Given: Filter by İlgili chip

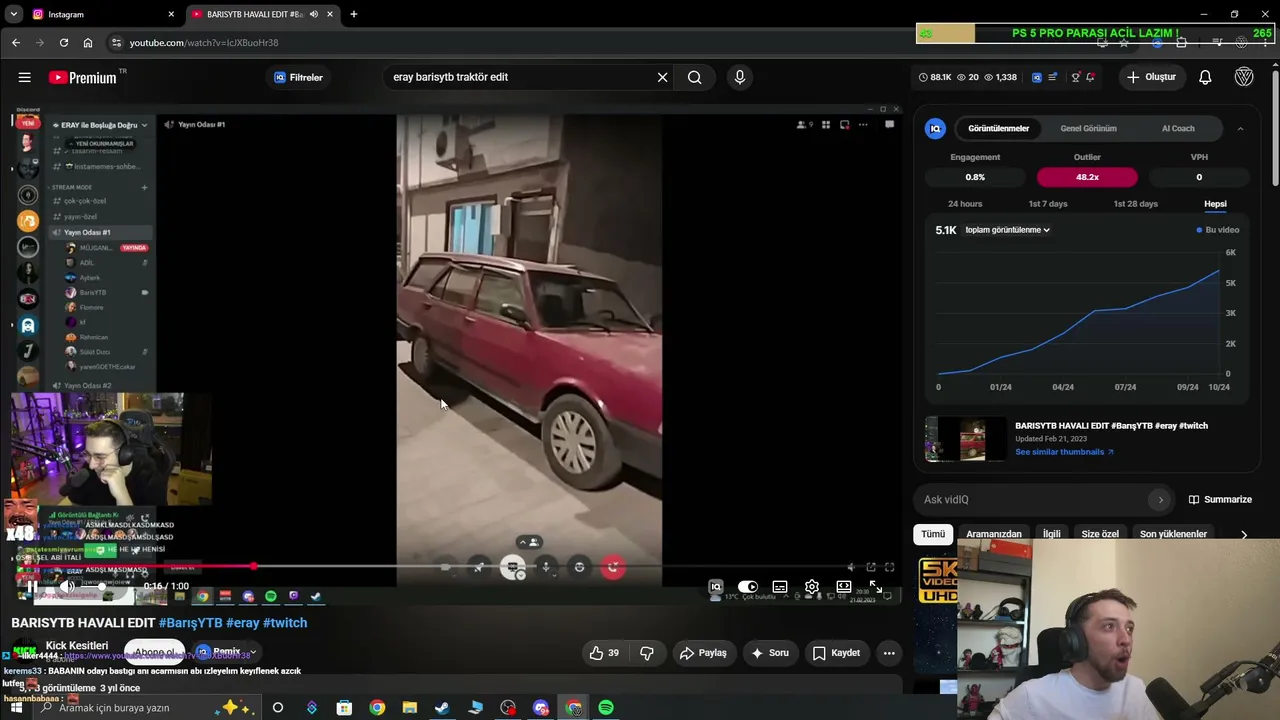Looking at the screenshot, I should 1052,534.
